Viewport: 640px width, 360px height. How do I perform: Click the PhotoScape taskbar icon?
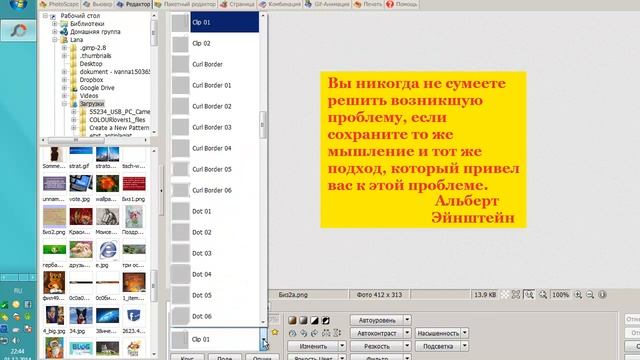coord(18,30)
